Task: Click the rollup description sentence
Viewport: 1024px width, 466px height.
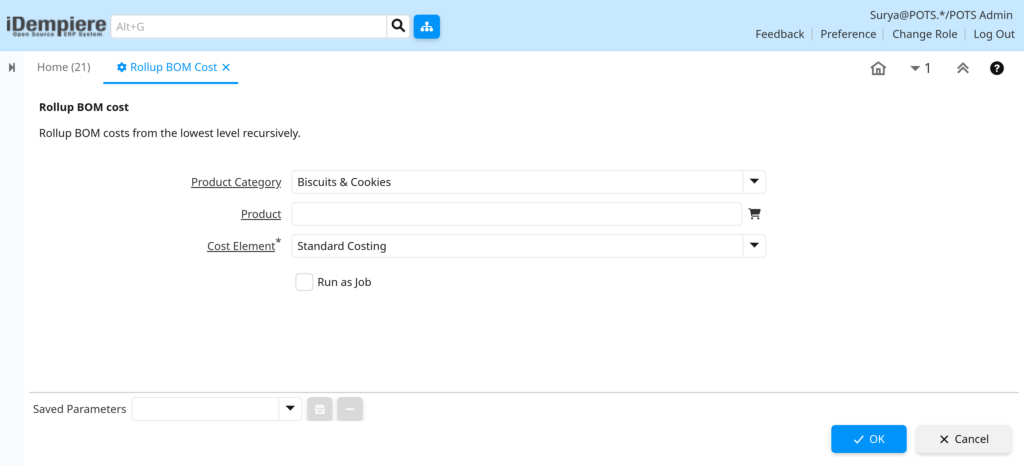Action: click(170, 133)
